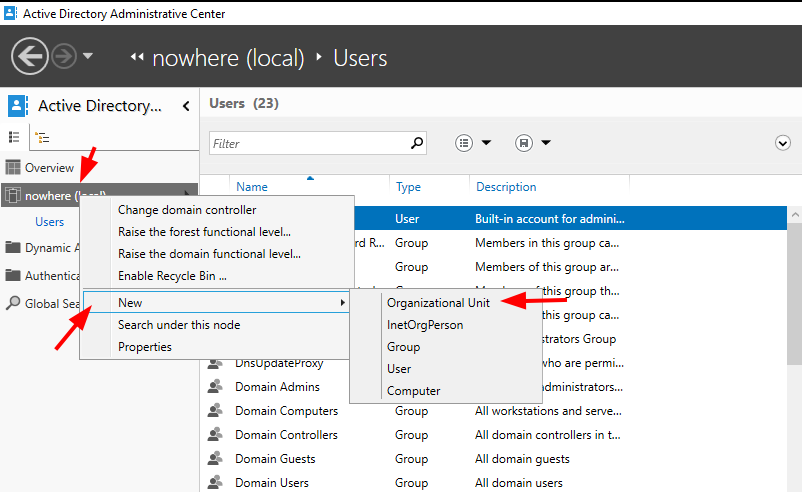Select the Domain Computers row
802x492 pixels.
(x=493, y=411)
